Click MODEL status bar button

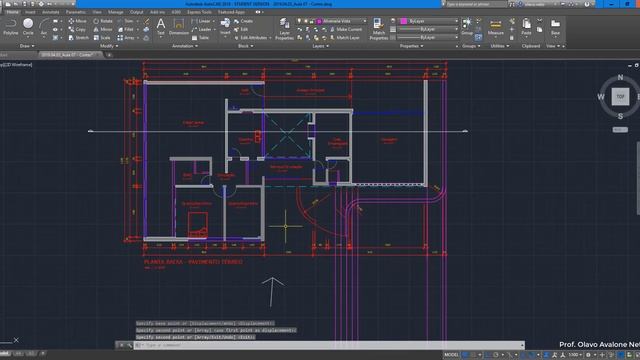[x=451, y=355]
